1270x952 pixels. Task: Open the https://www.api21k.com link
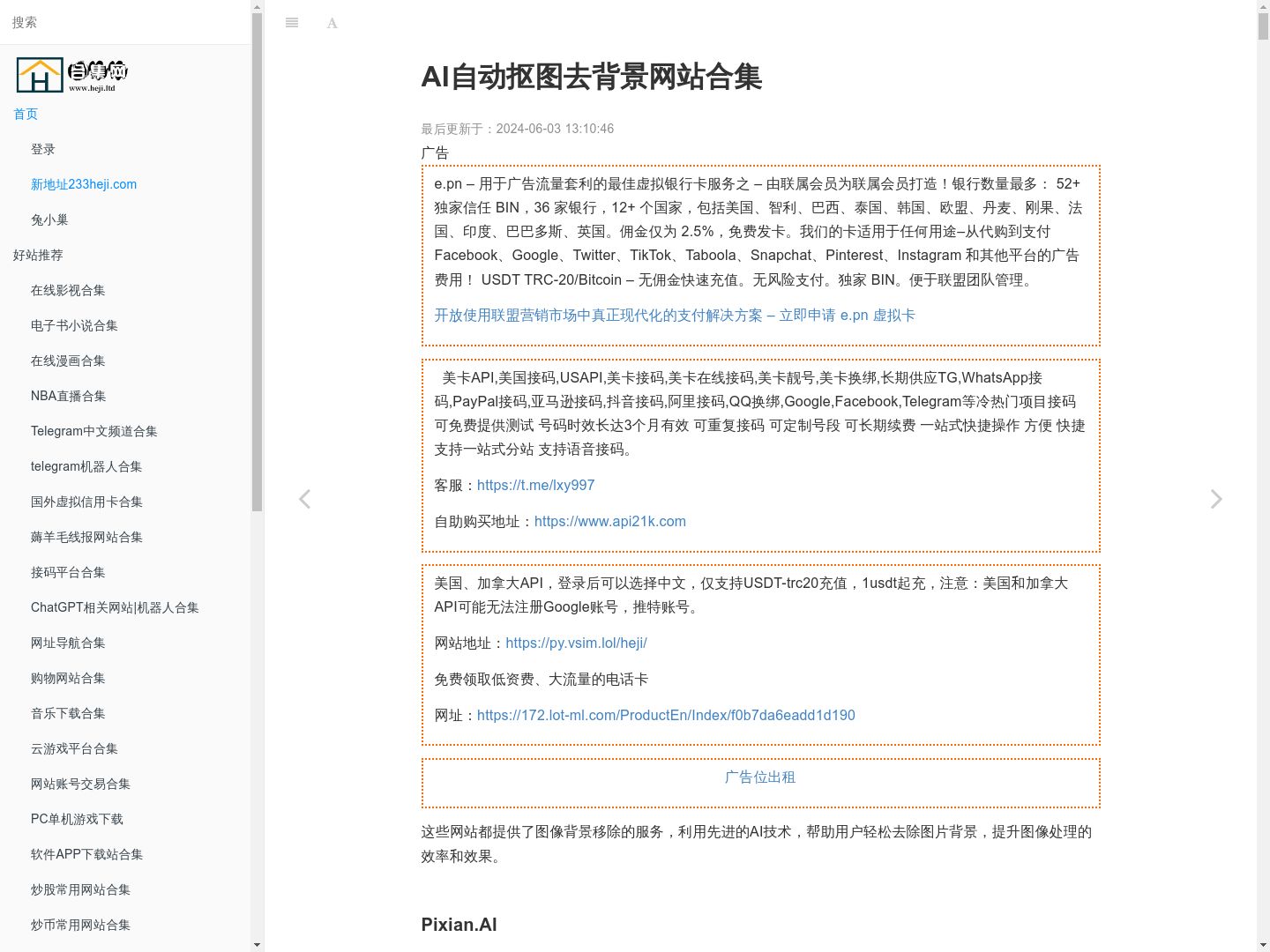(610, 521)
